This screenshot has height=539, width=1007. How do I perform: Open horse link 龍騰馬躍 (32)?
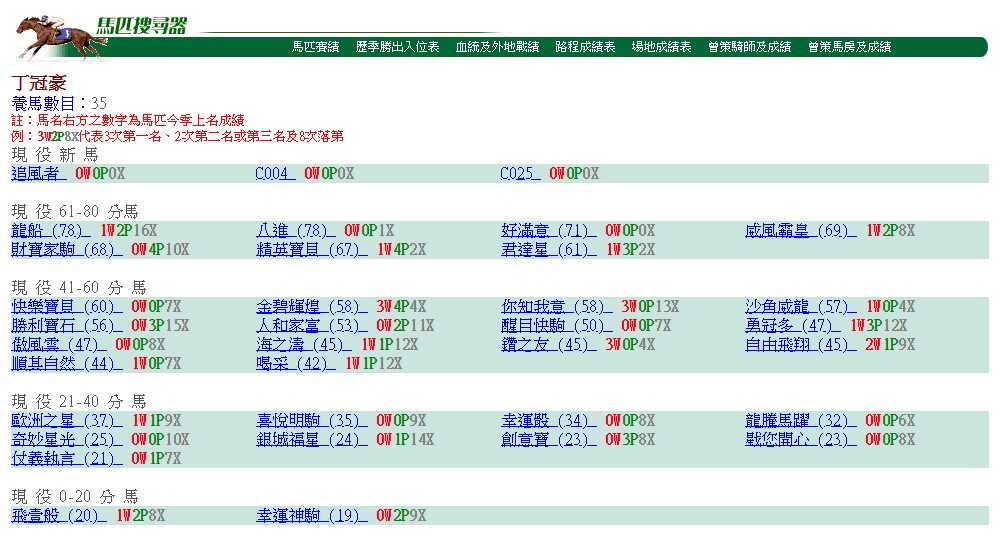click(800, 421)
